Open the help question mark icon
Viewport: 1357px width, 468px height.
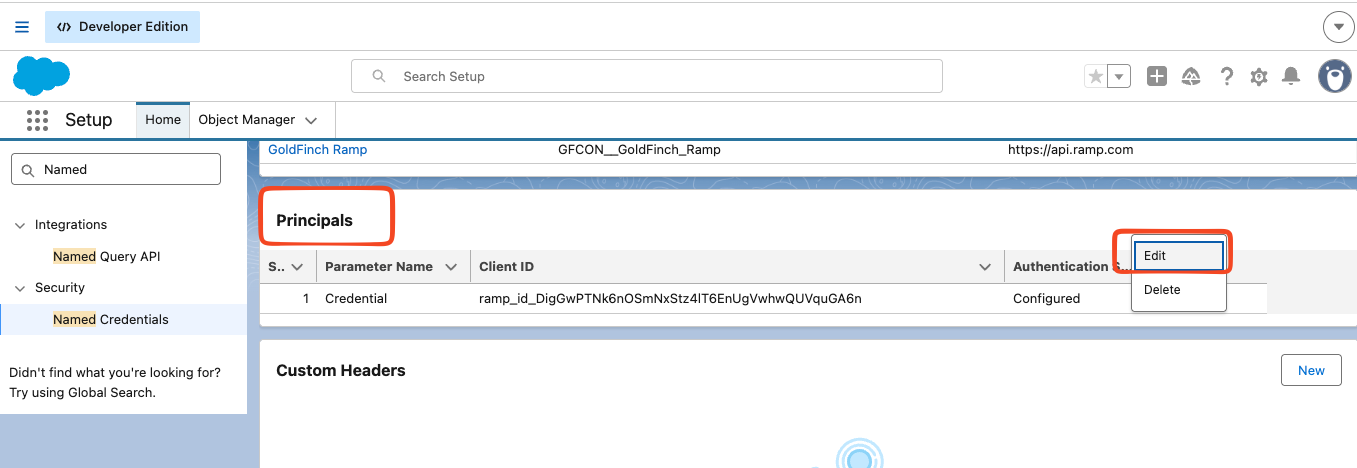(x=1226, y=76)
